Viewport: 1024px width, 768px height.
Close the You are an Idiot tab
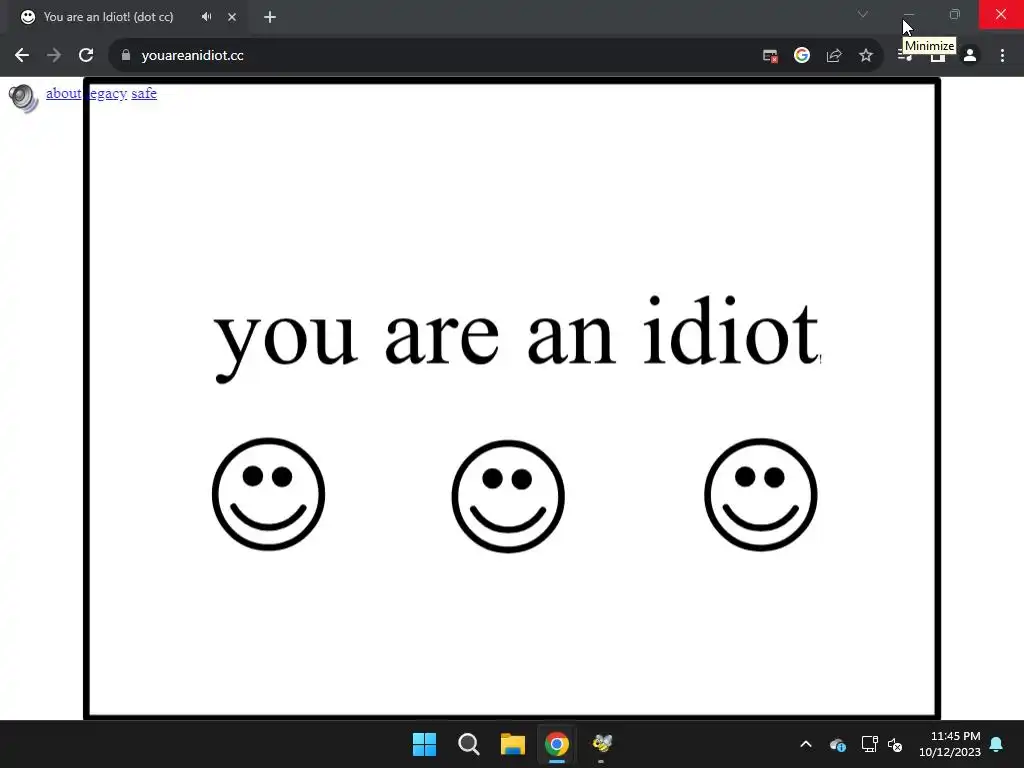[x=232, y=17]
